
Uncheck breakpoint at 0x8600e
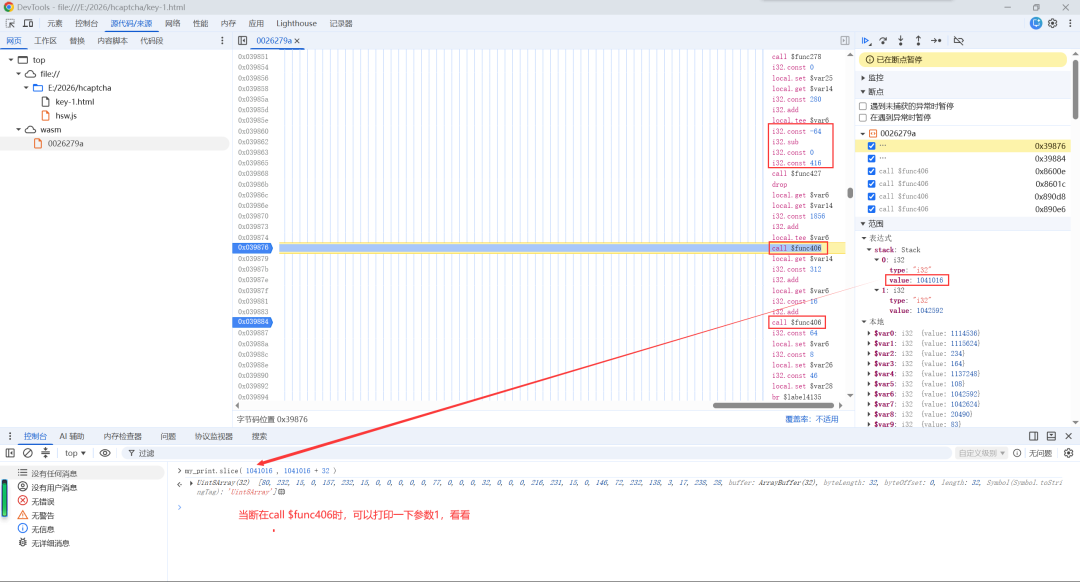click(x=871, y=172)
